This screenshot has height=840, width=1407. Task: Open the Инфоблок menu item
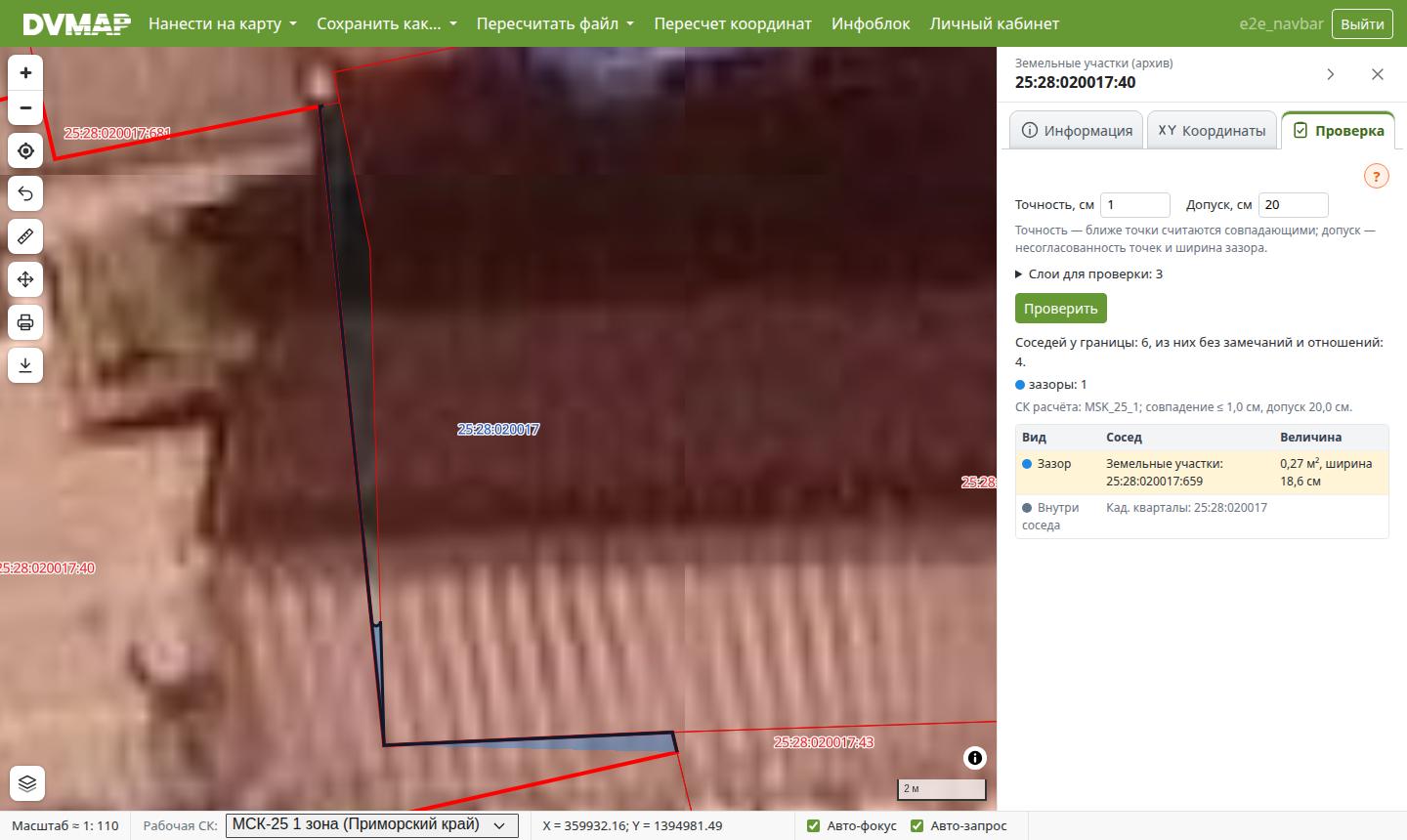(871, 23)
